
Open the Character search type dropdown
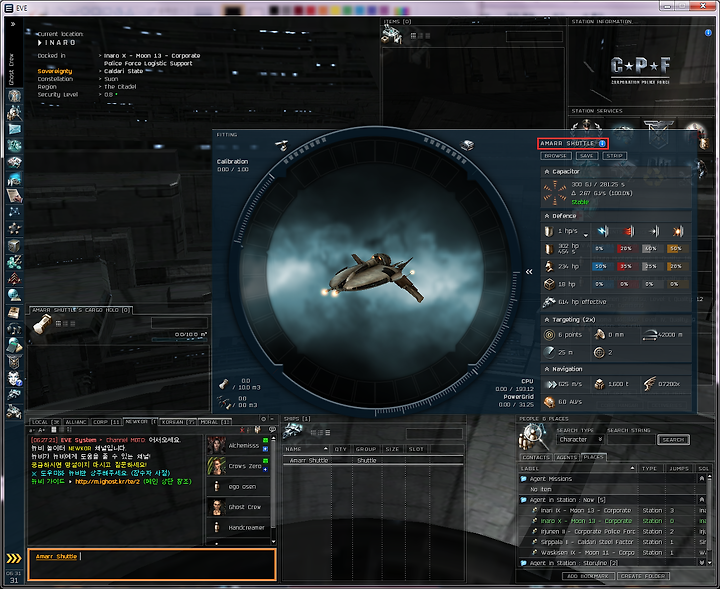point(580,439)
